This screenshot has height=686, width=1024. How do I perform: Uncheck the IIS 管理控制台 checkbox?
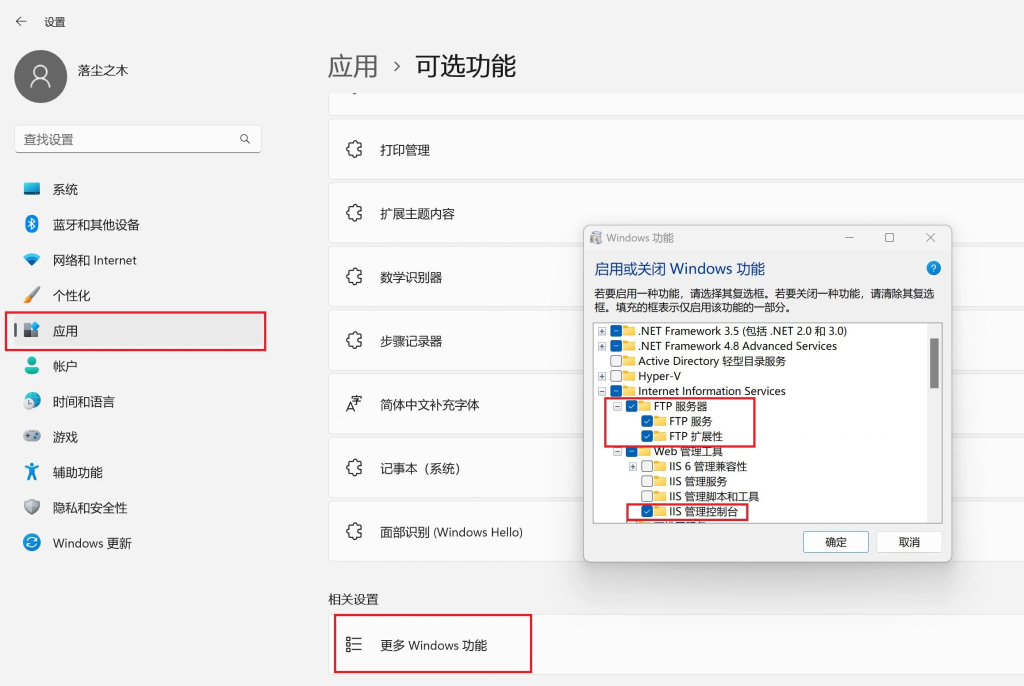tap(647, 511)
